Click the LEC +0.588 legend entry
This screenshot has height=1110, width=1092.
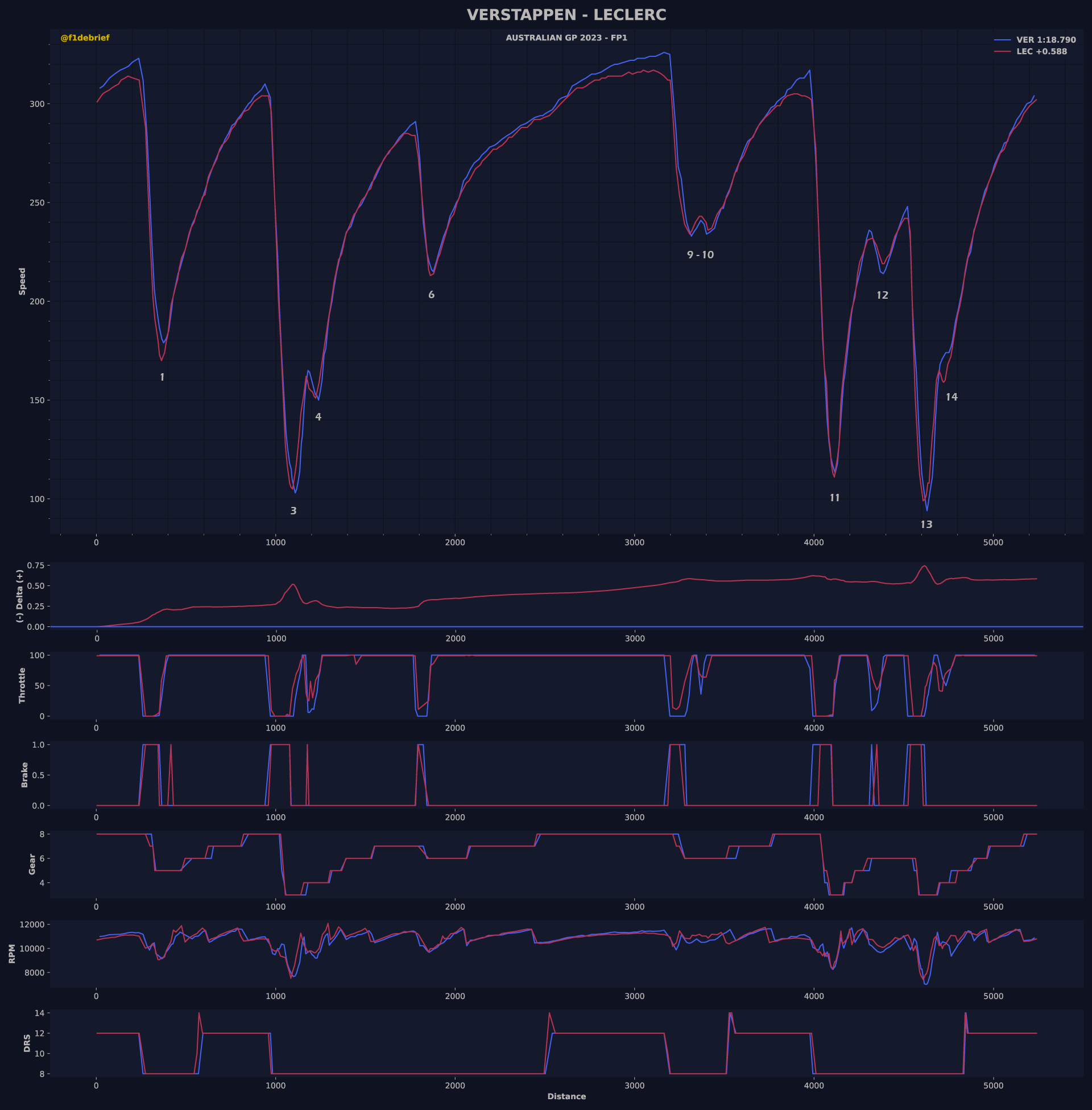pyautogui.click(x=1041, y=52)
